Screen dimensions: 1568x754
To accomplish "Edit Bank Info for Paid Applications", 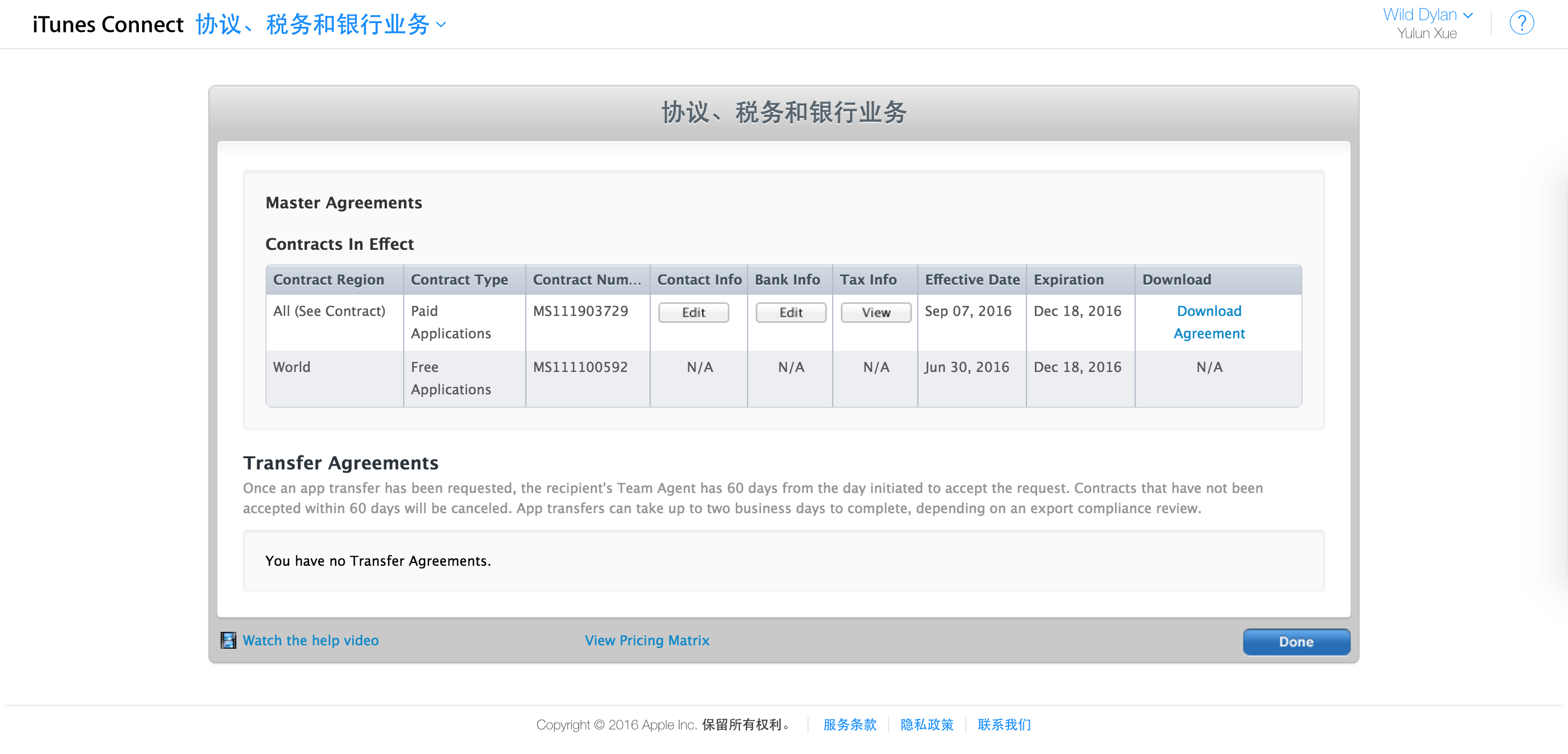I will click(790, 313).
